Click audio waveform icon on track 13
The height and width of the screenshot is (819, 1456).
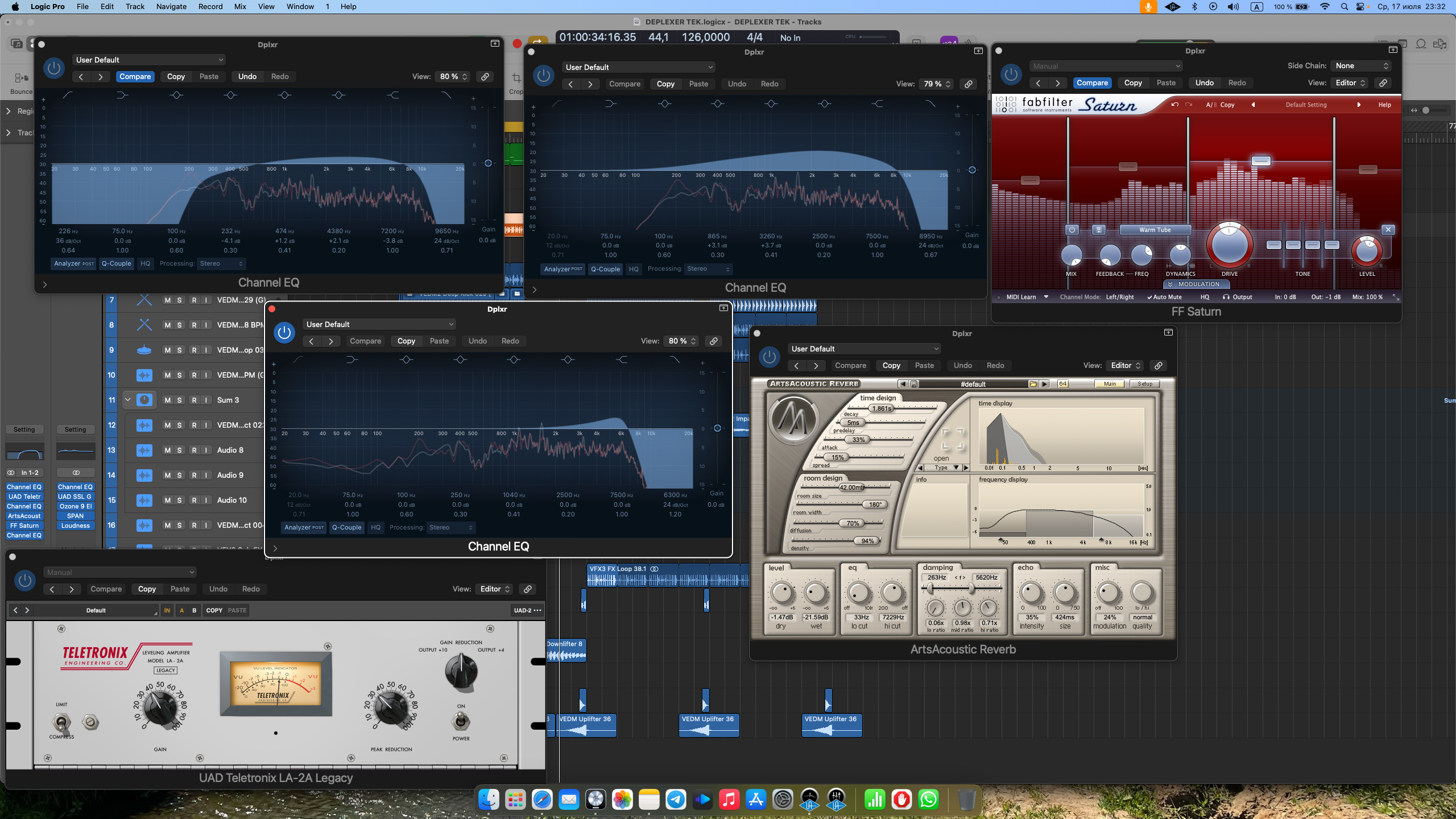[144, 450]
